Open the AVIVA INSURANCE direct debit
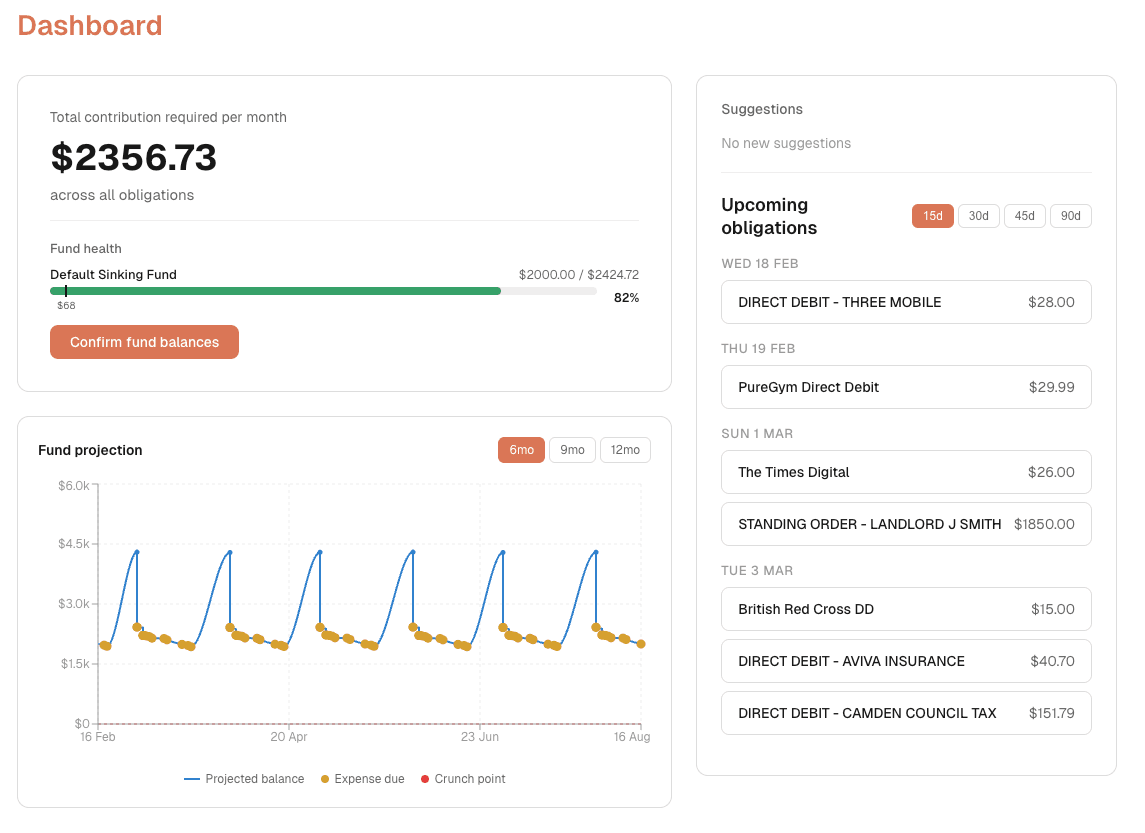 pos(906,660)
